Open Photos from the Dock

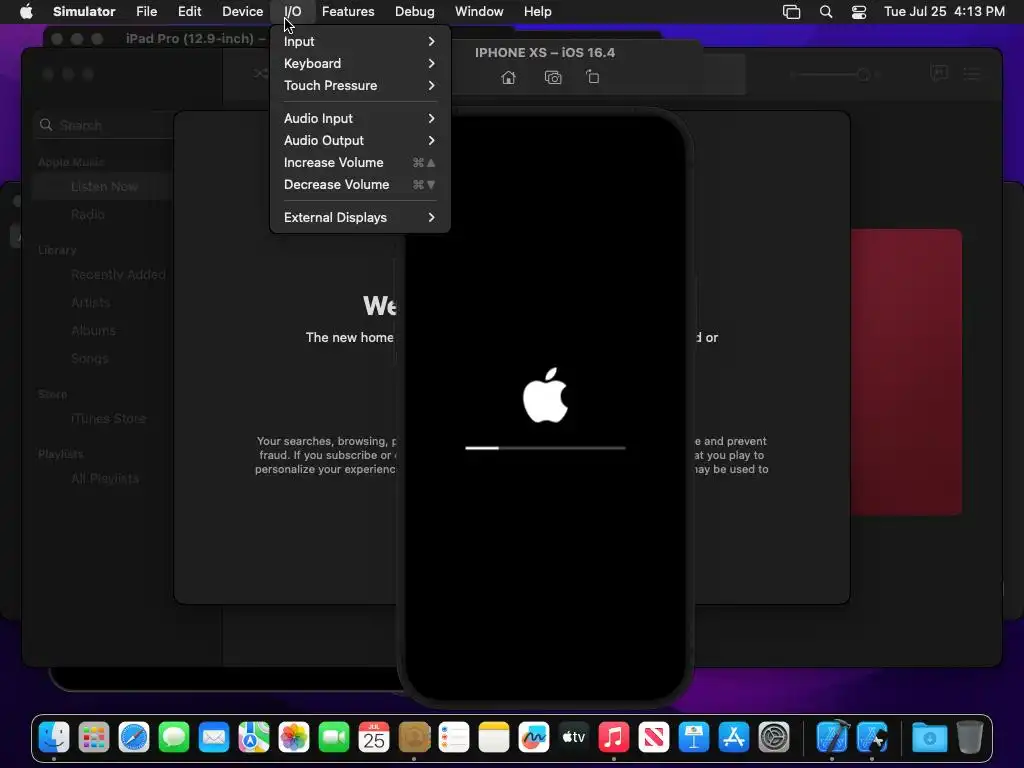tap(294, 737)
